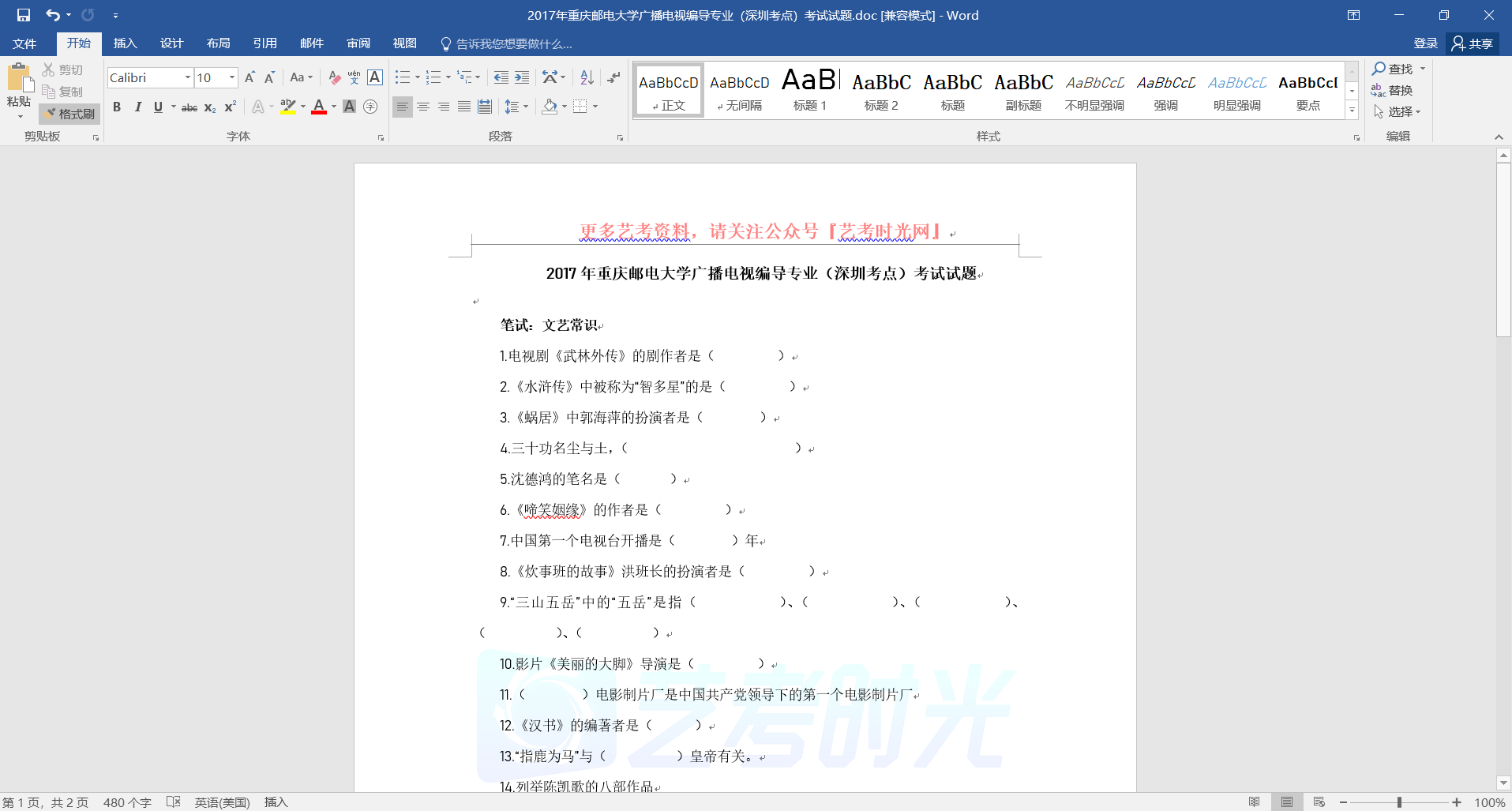Expand the Styles gallery more arrow
This screenshot has width=1512, height=811.
pyautogui.click(x=1352, y=111)
